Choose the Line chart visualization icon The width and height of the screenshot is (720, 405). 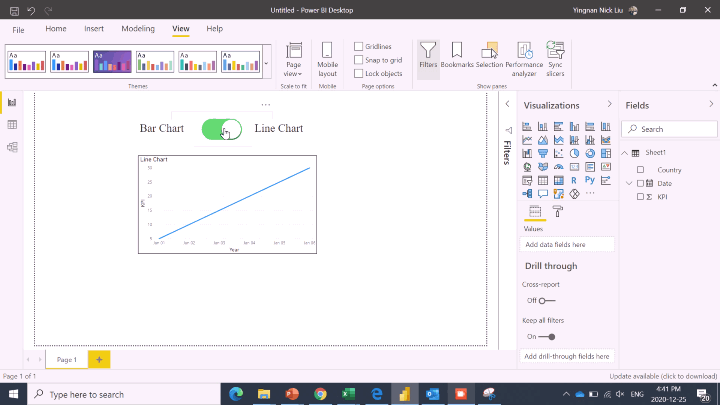527,140
